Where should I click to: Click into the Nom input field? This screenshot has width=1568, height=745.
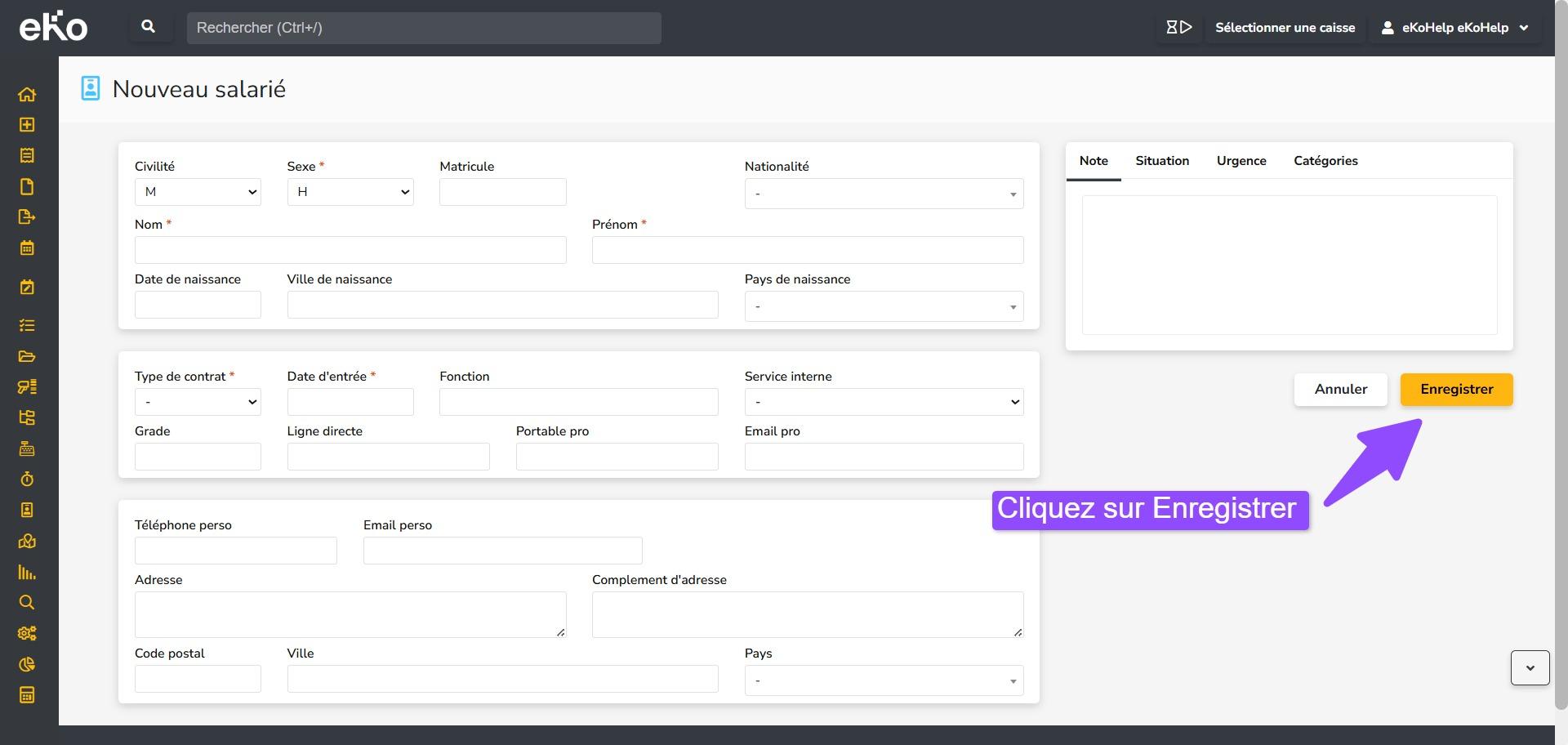tap(350, 250)
